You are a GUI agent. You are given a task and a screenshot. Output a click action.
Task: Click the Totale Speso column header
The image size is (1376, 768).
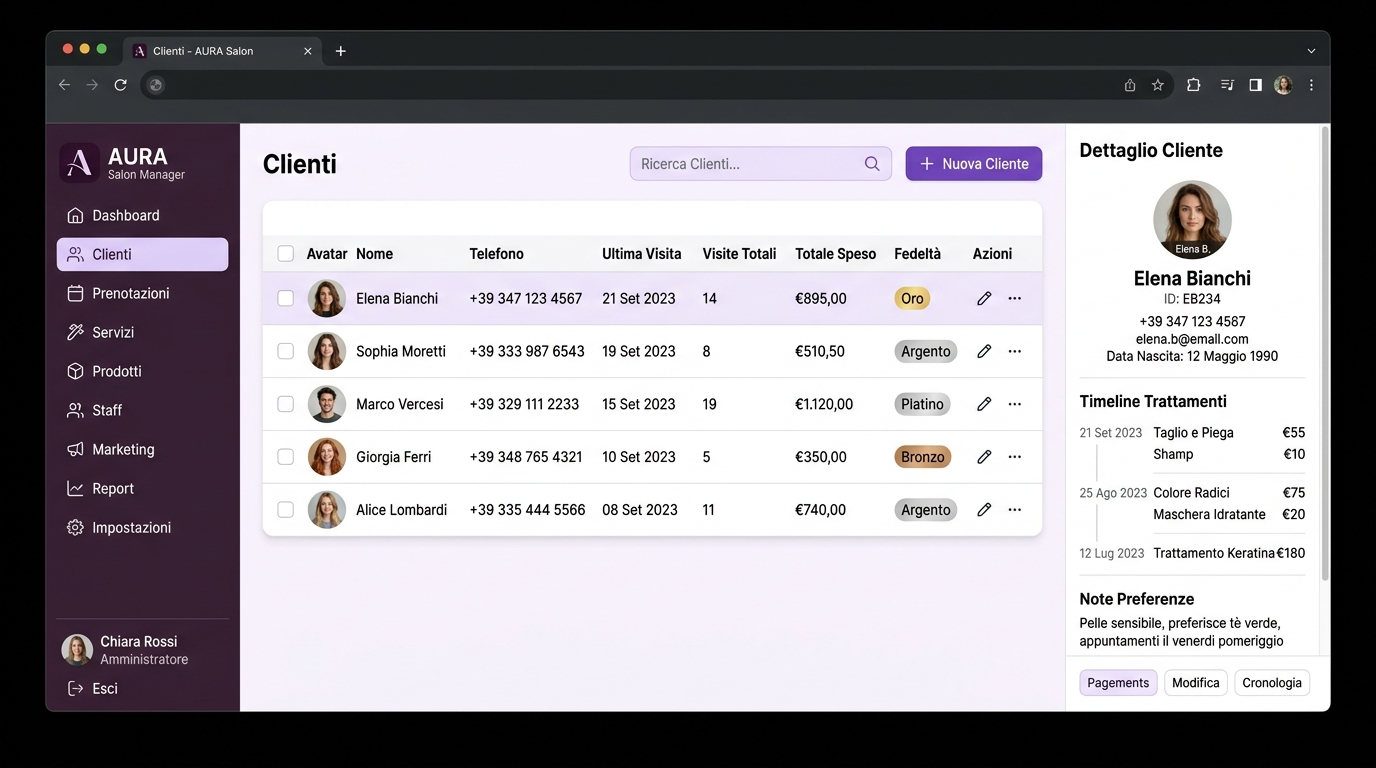click(x=835, y=254)
